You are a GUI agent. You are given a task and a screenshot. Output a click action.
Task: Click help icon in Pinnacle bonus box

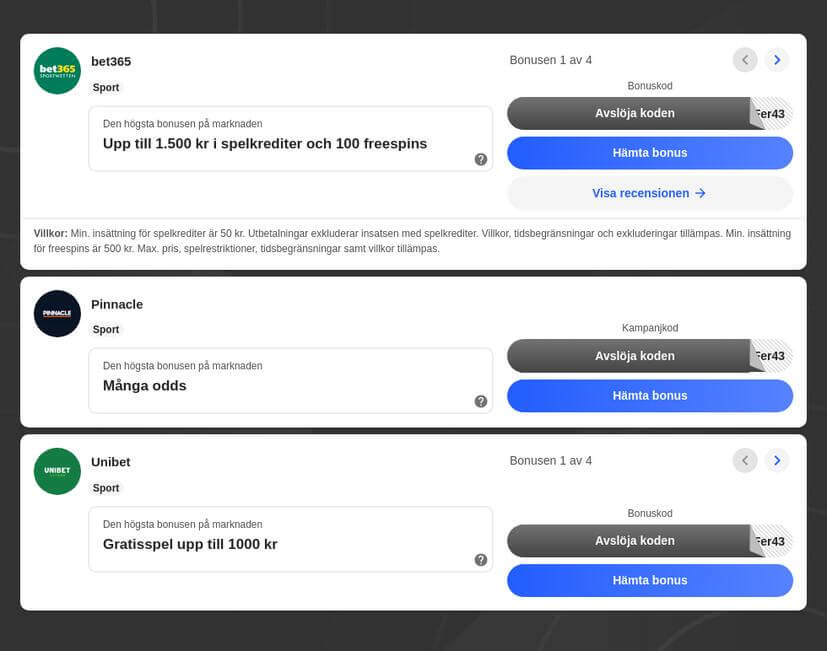click(481, 401)
